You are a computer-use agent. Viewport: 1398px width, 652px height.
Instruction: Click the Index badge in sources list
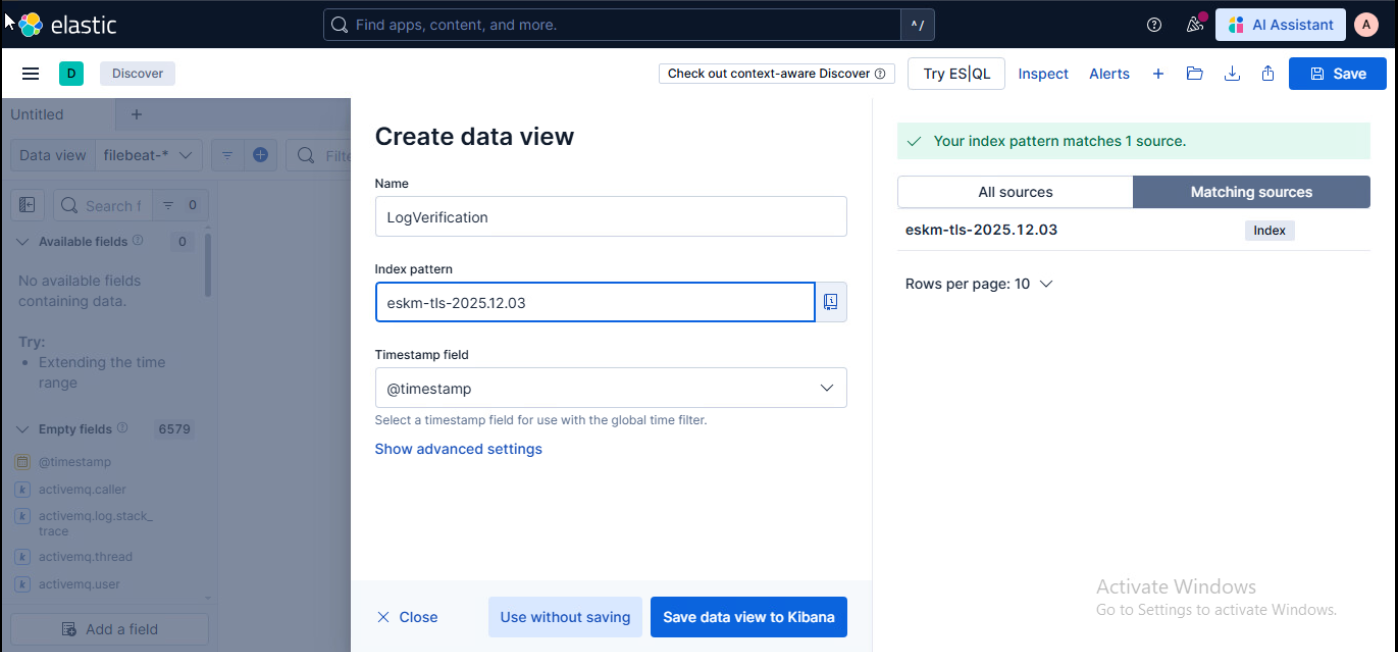coord(1269,230)
